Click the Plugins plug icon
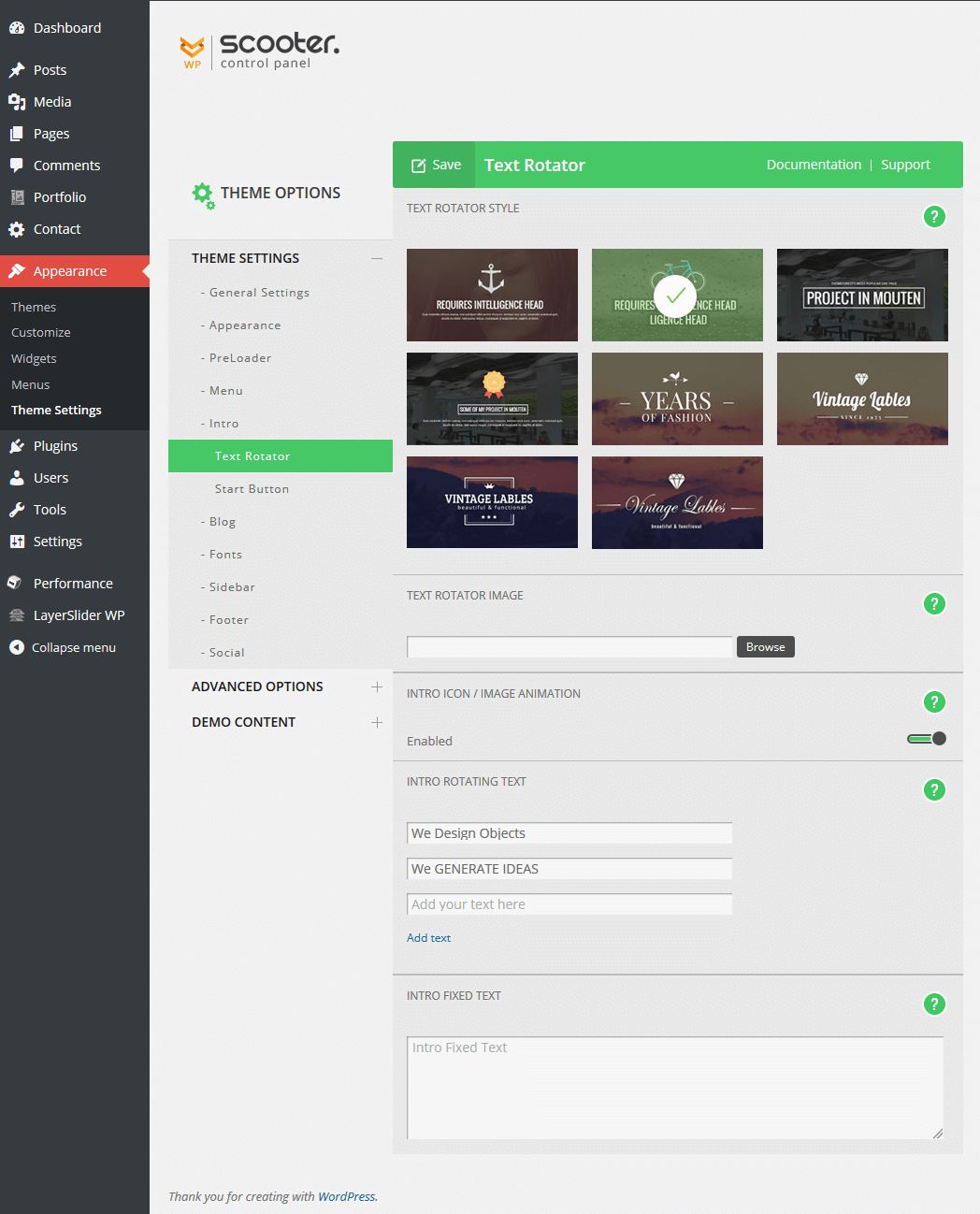 [17, 446]
